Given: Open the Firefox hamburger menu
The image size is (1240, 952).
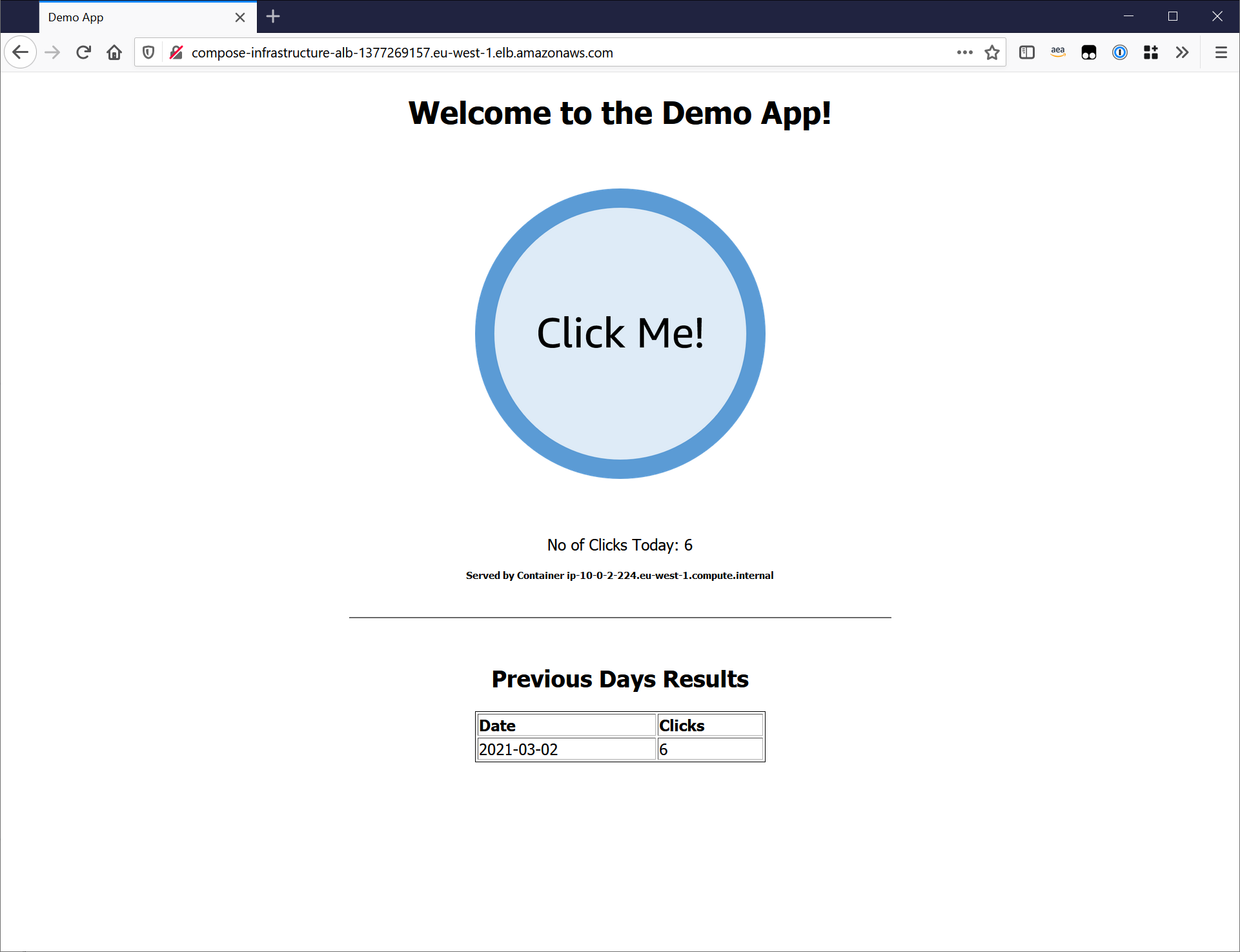Looking at the screenshot, I should [1221, 52].
